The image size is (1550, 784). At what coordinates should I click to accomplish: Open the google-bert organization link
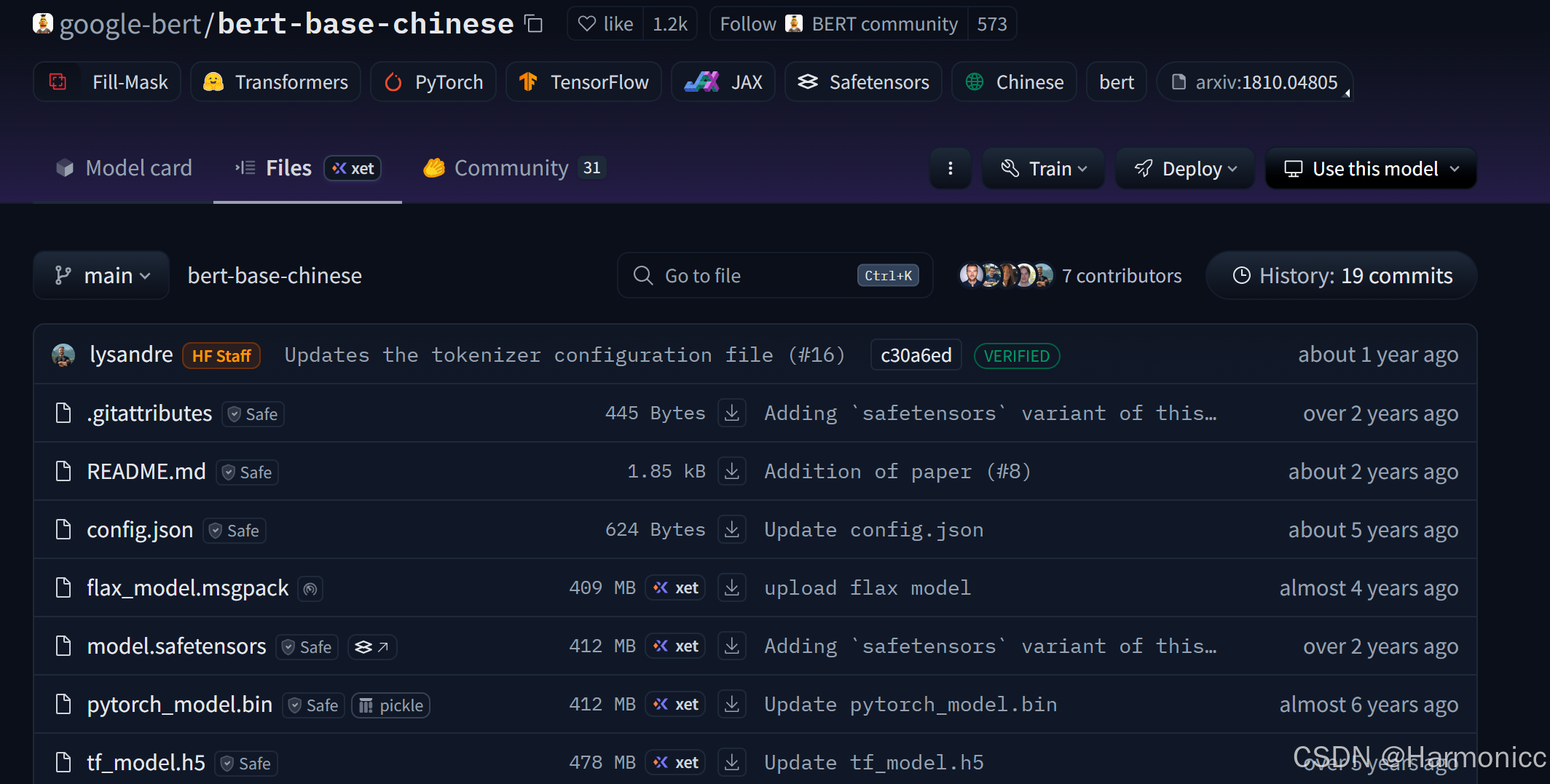(x=130, y=24)
